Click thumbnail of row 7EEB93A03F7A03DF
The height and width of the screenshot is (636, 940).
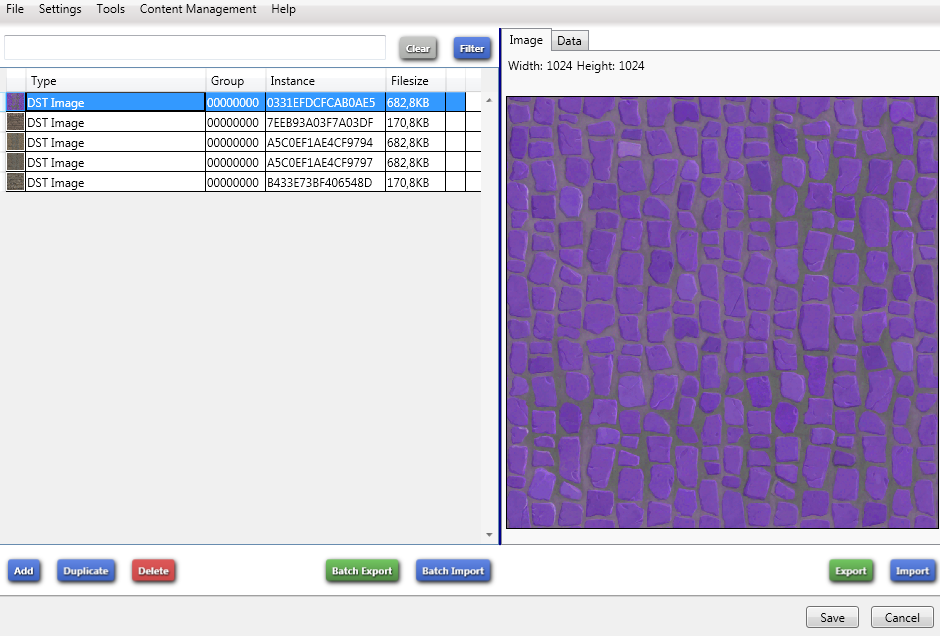pos(15,122)
